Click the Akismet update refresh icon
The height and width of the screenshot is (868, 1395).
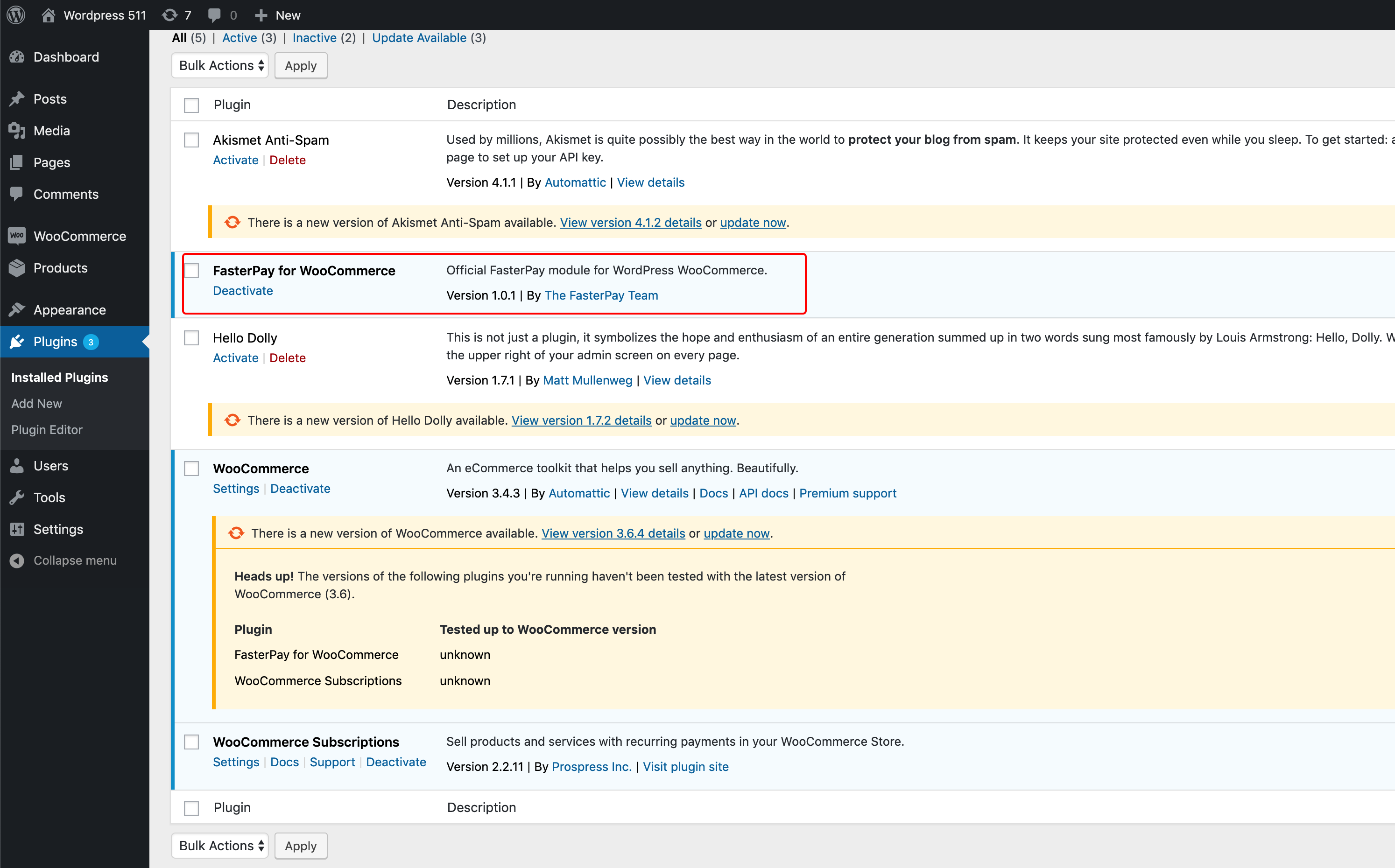pos(232,222)
